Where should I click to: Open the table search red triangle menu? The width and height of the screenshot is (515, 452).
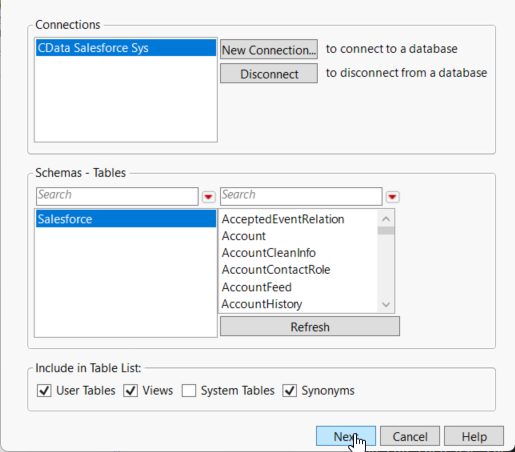pyautogui.click(x=392, y=197)
